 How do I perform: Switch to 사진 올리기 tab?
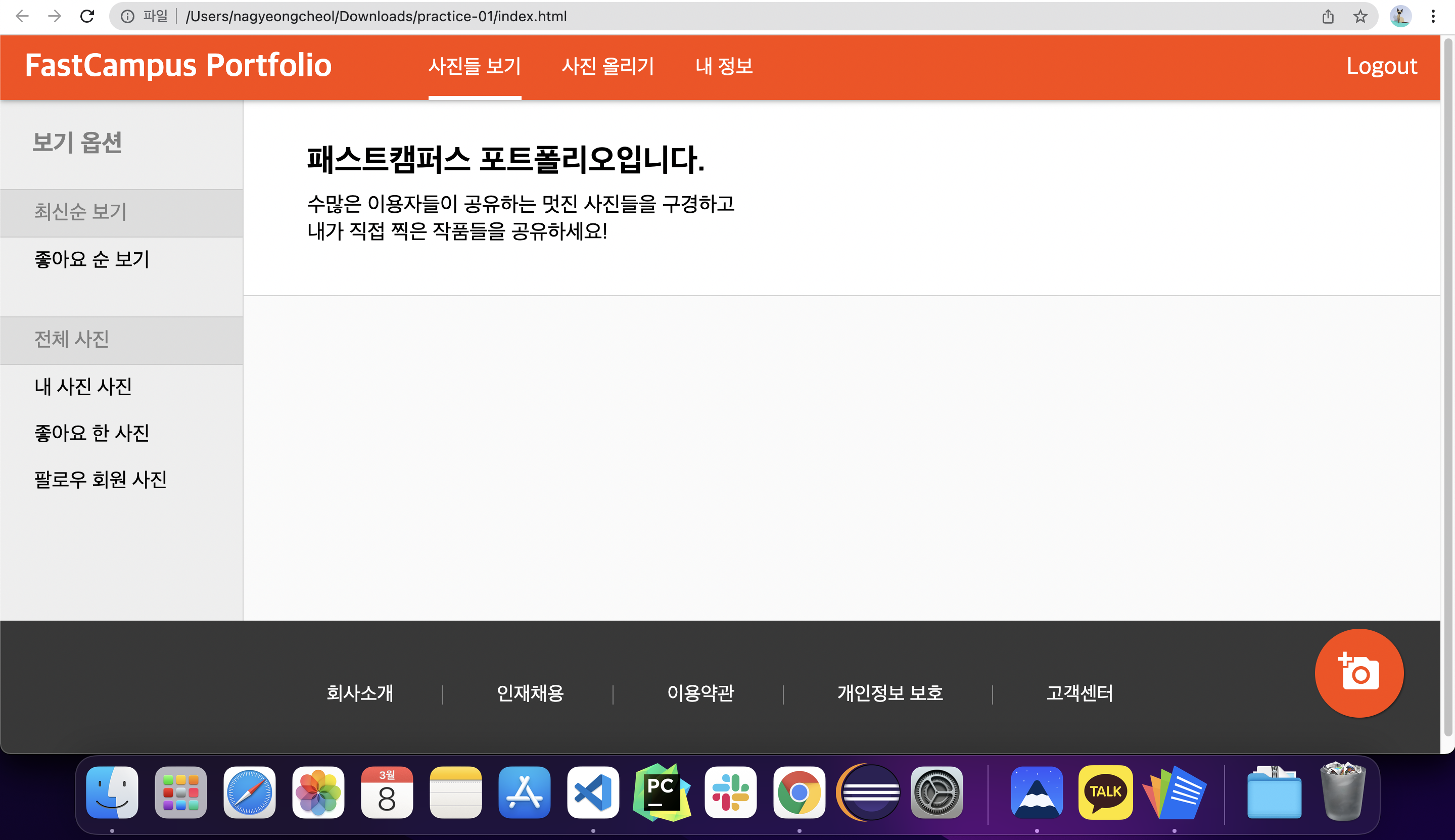point(608,66)
